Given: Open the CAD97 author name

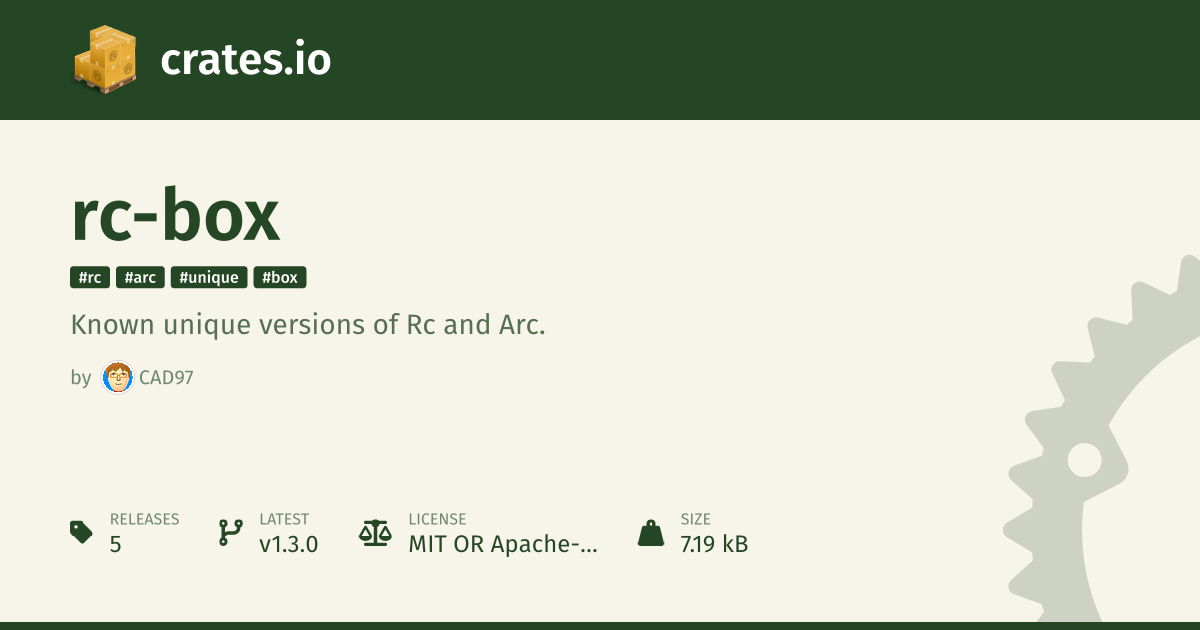Looking at the screenshot, I should 166,378.
